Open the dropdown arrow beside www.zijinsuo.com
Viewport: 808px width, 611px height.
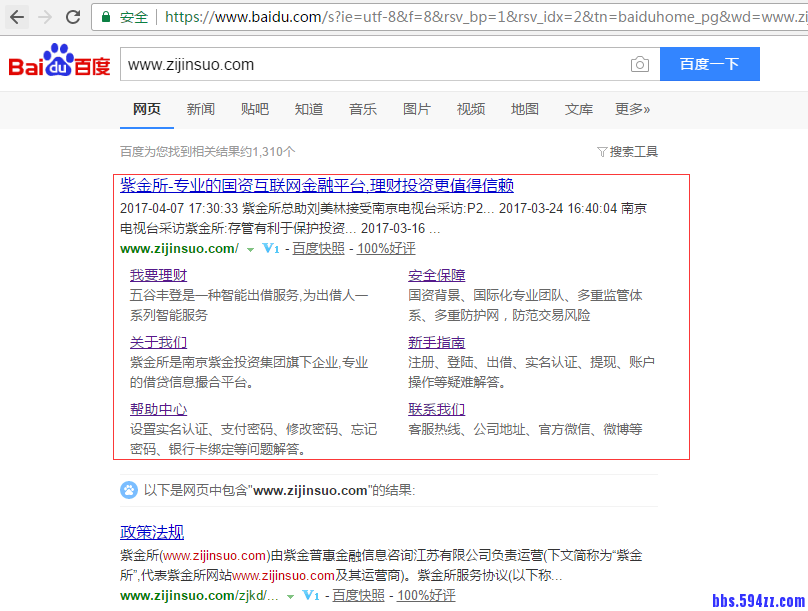[249, 248]
